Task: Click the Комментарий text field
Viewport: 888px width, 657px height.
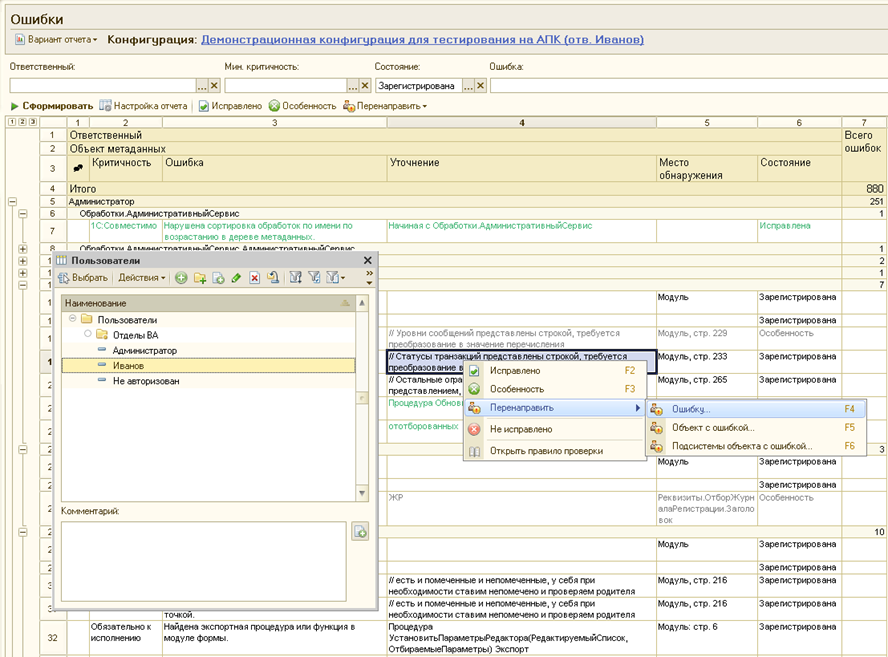Action: tap(203, 560)
